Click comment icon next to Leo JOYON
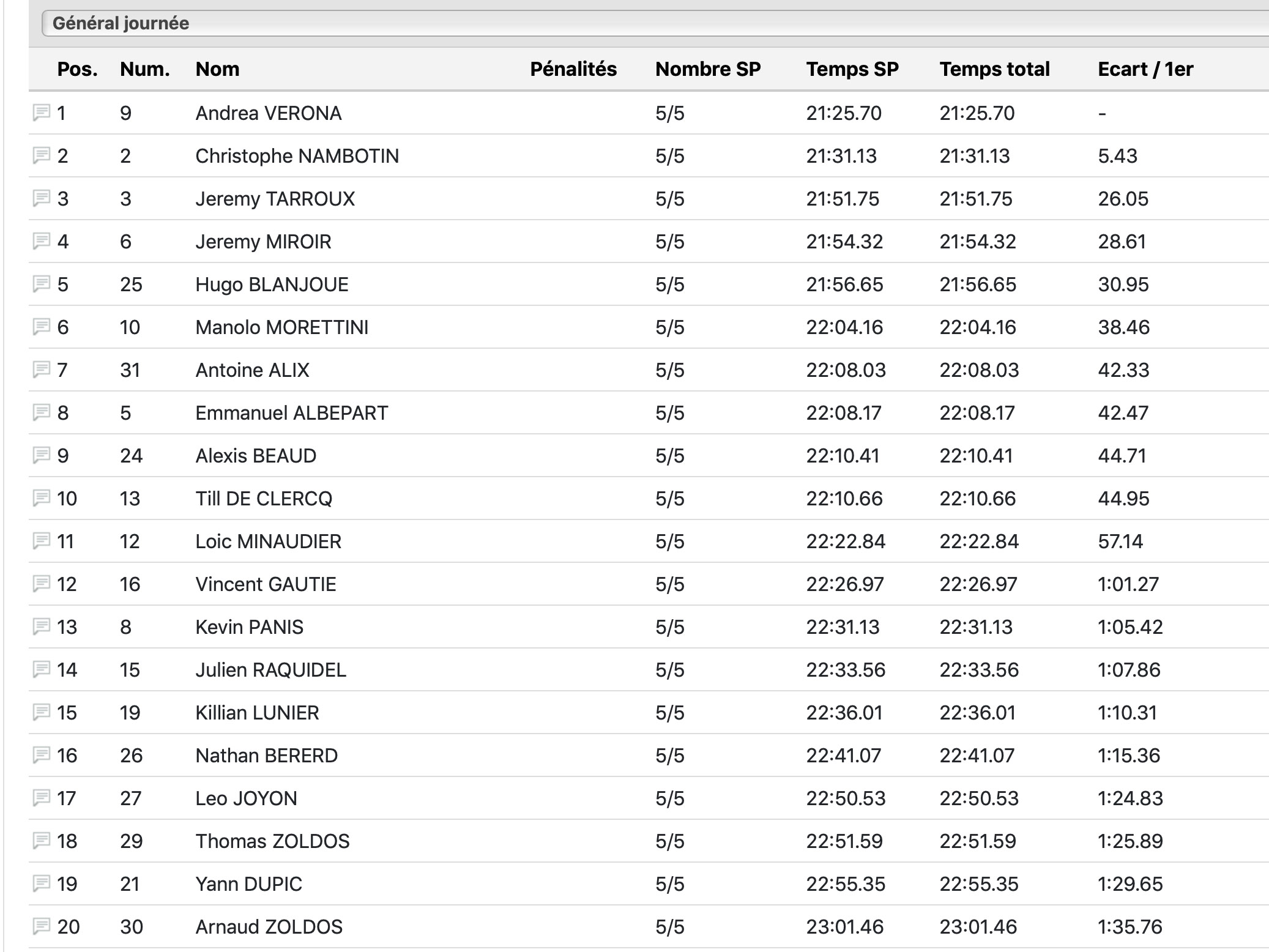Viewport: 1269px width, 952px height. (x=41, y=798)
